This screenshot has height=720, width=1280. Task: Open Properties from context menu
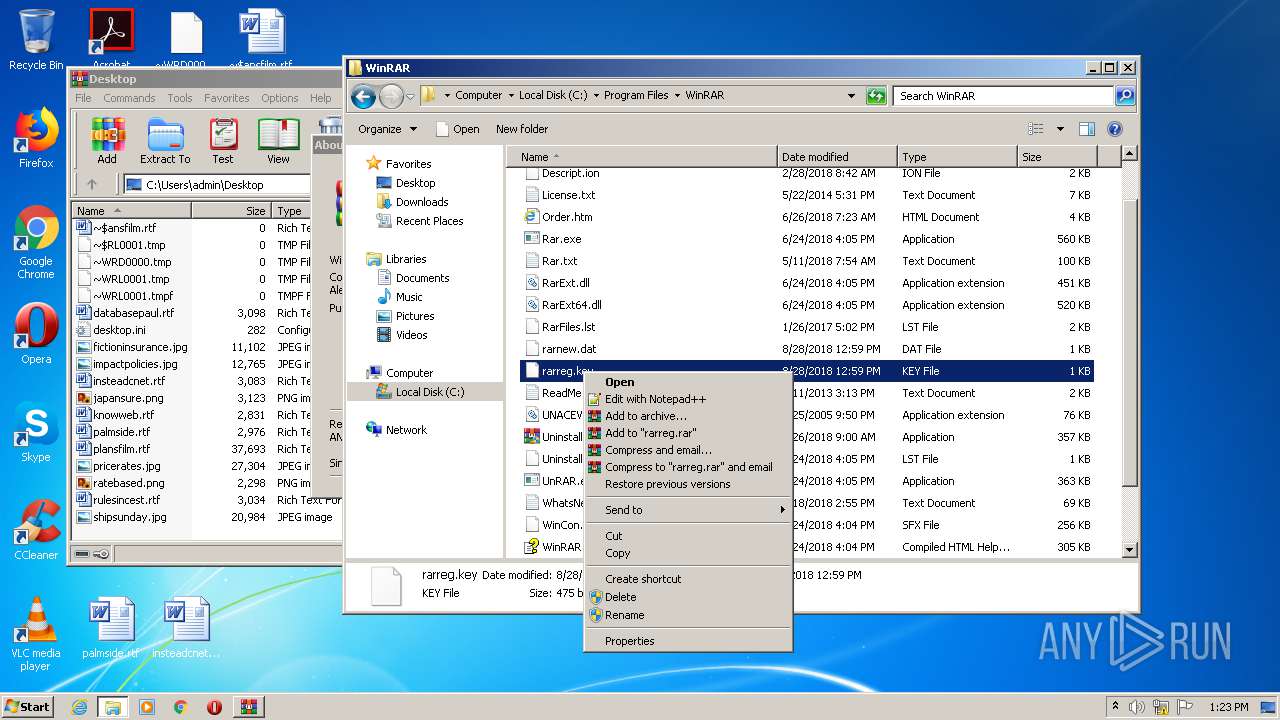click(x=688, y=641)
